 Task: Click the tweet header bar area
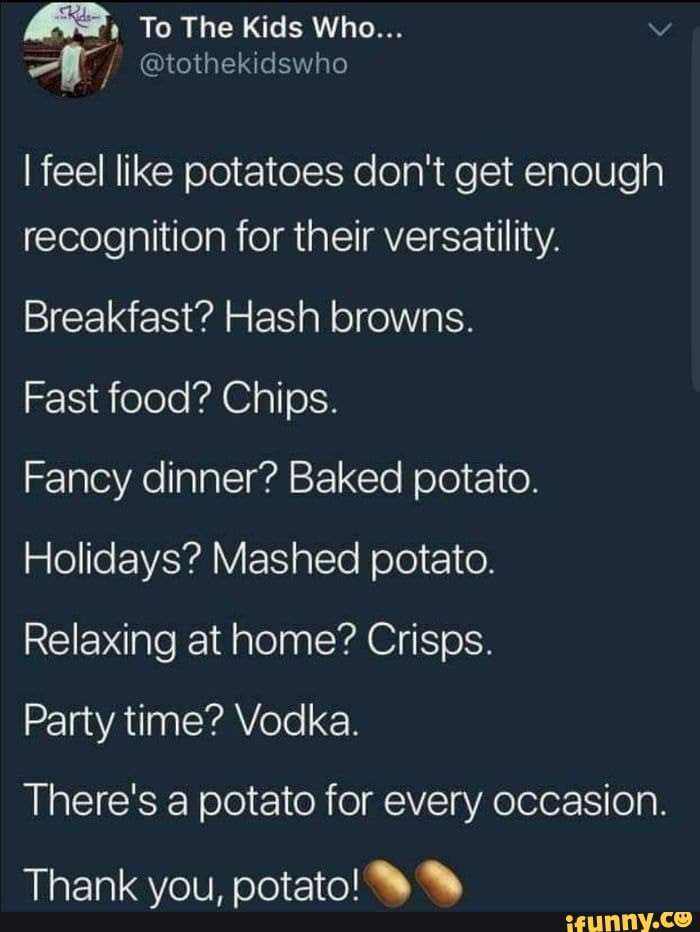coord(350,50)
